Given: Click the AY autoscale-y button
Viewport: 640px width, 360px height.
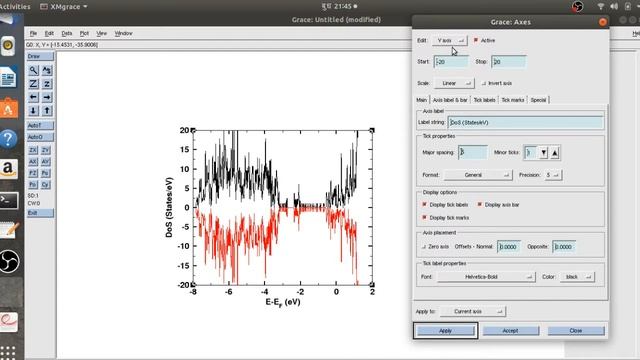Looking at the screenshot, I should pyautogui.click(x=45, y=162).
